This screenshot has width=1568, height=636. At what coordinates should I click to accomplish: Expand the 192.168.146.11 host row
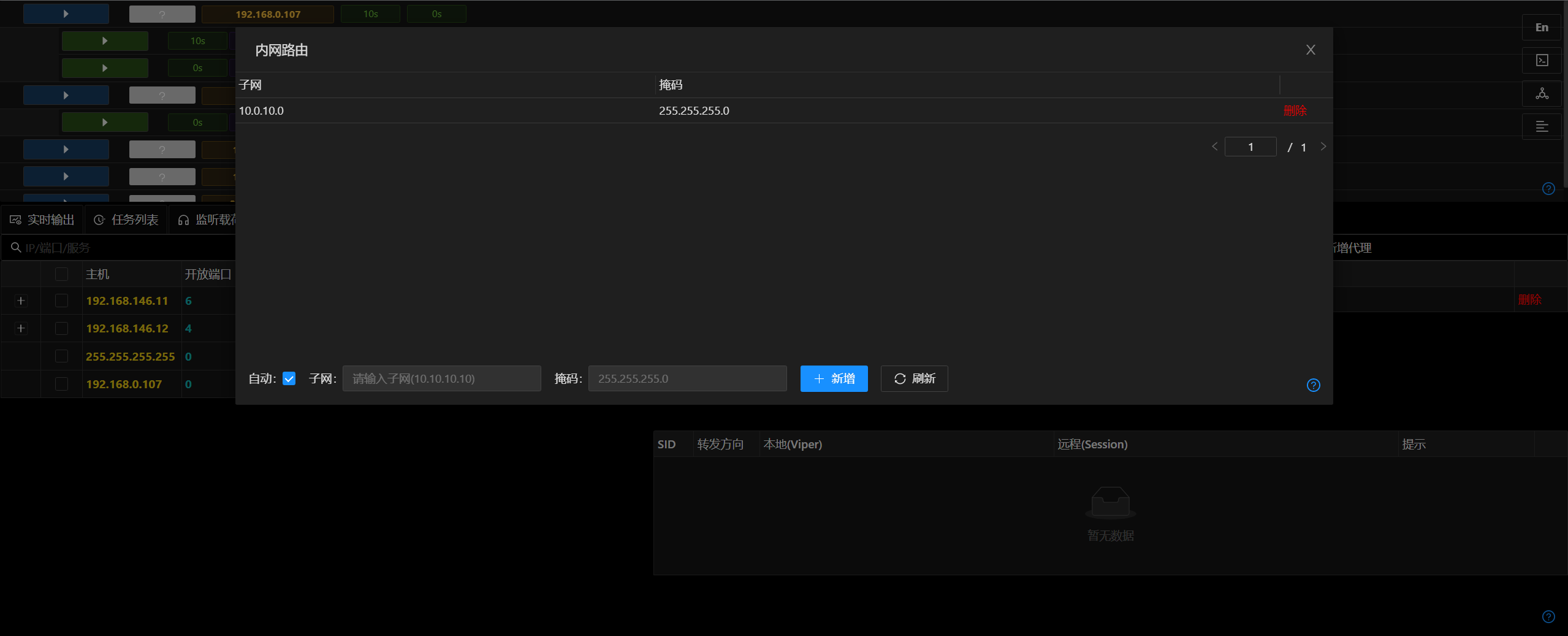[21, 301]
